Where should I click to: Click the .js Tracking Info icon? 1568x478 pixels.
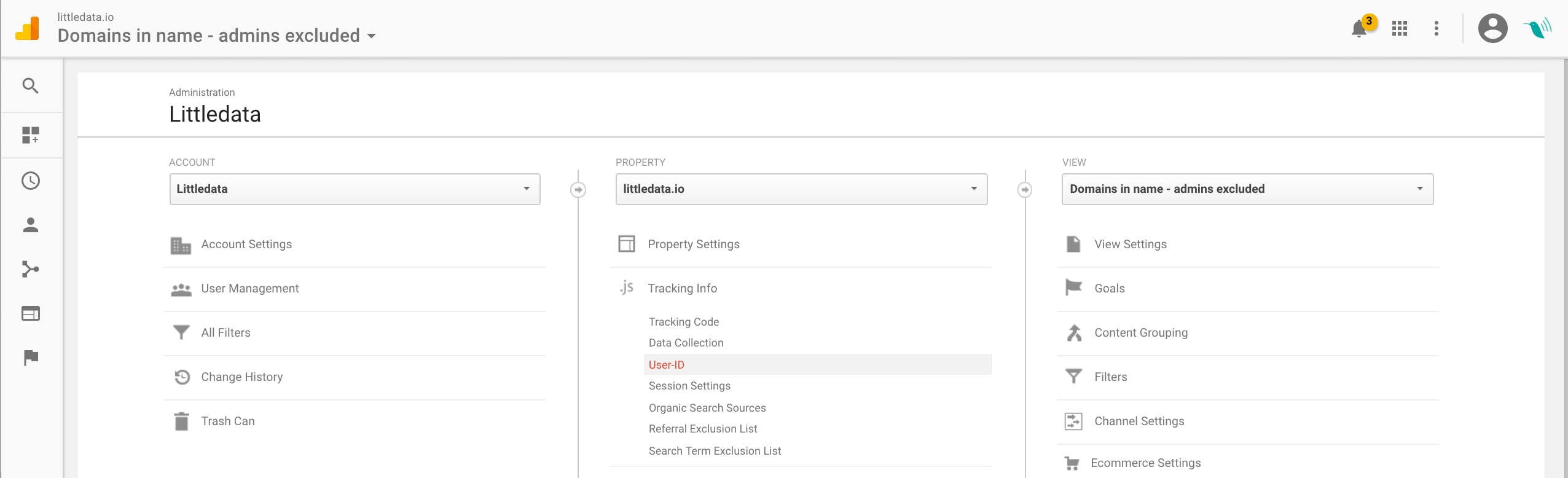point(627,288)
